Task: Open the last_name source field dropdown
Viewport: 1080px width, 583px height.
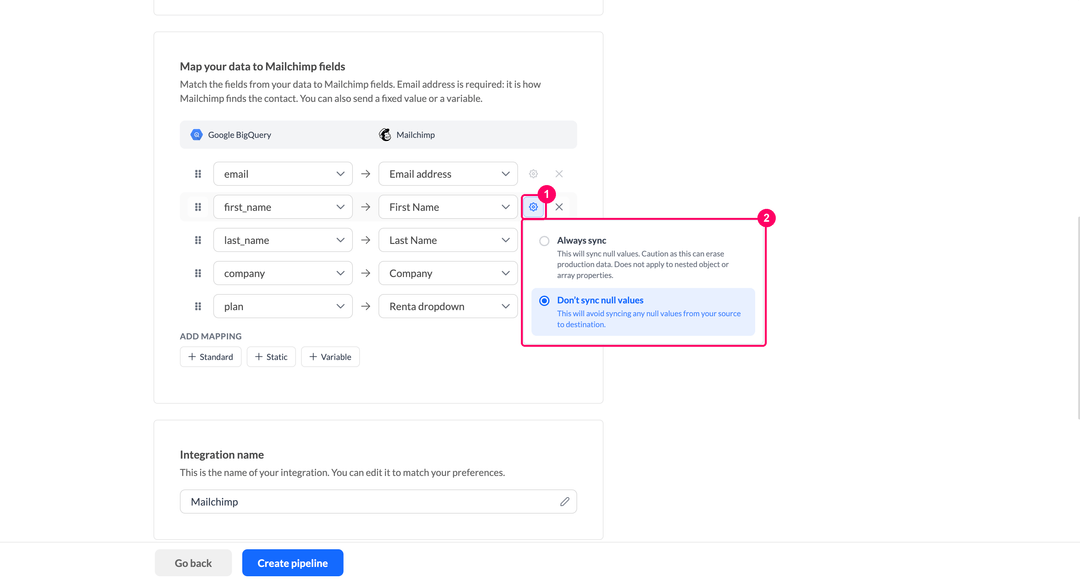Action: coord(283,240)
